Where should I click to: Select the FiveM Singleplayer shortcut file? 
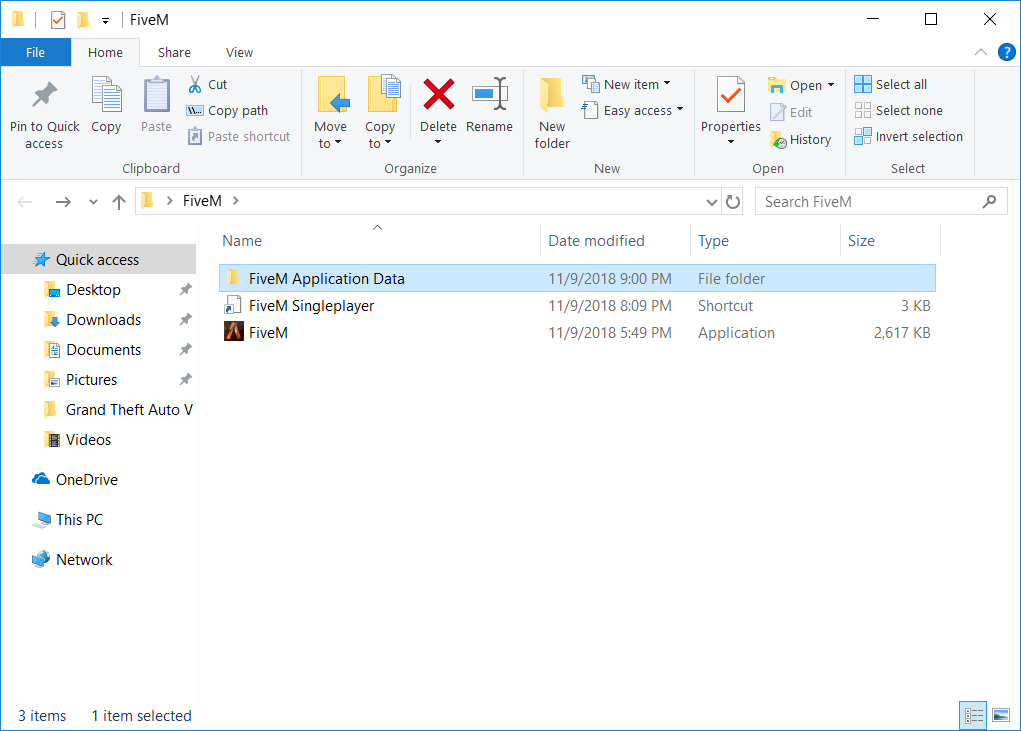coord(311,306)
